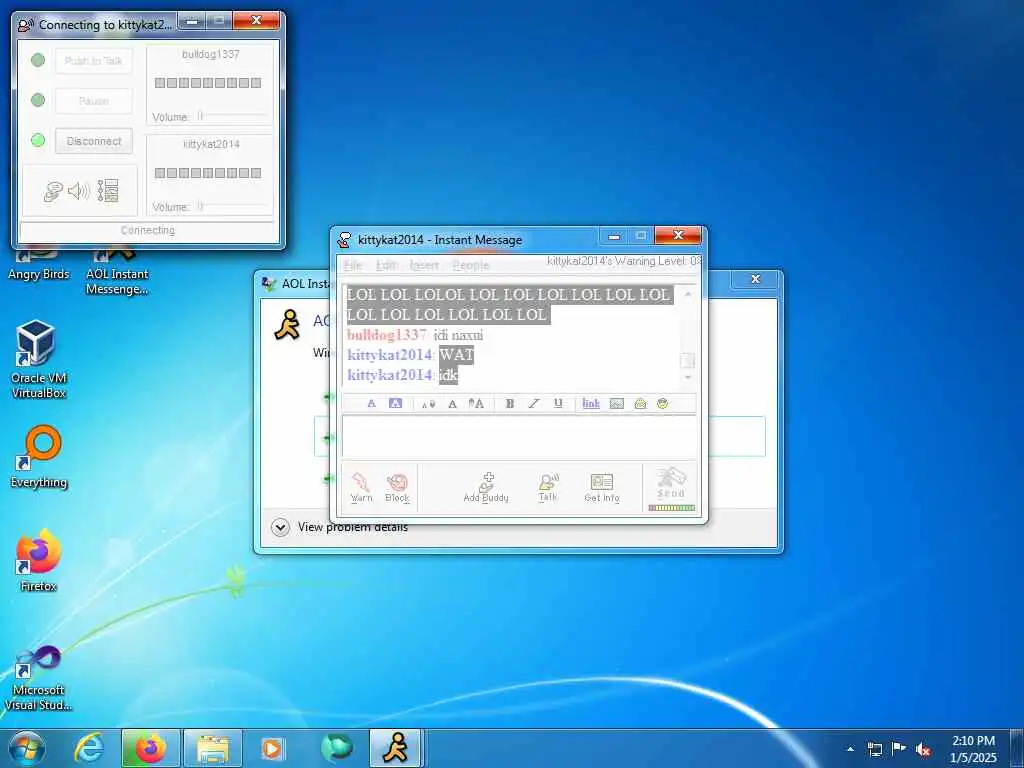
Task: Add kittykat2014 using Add Buddy
Action: click(486, 488)
